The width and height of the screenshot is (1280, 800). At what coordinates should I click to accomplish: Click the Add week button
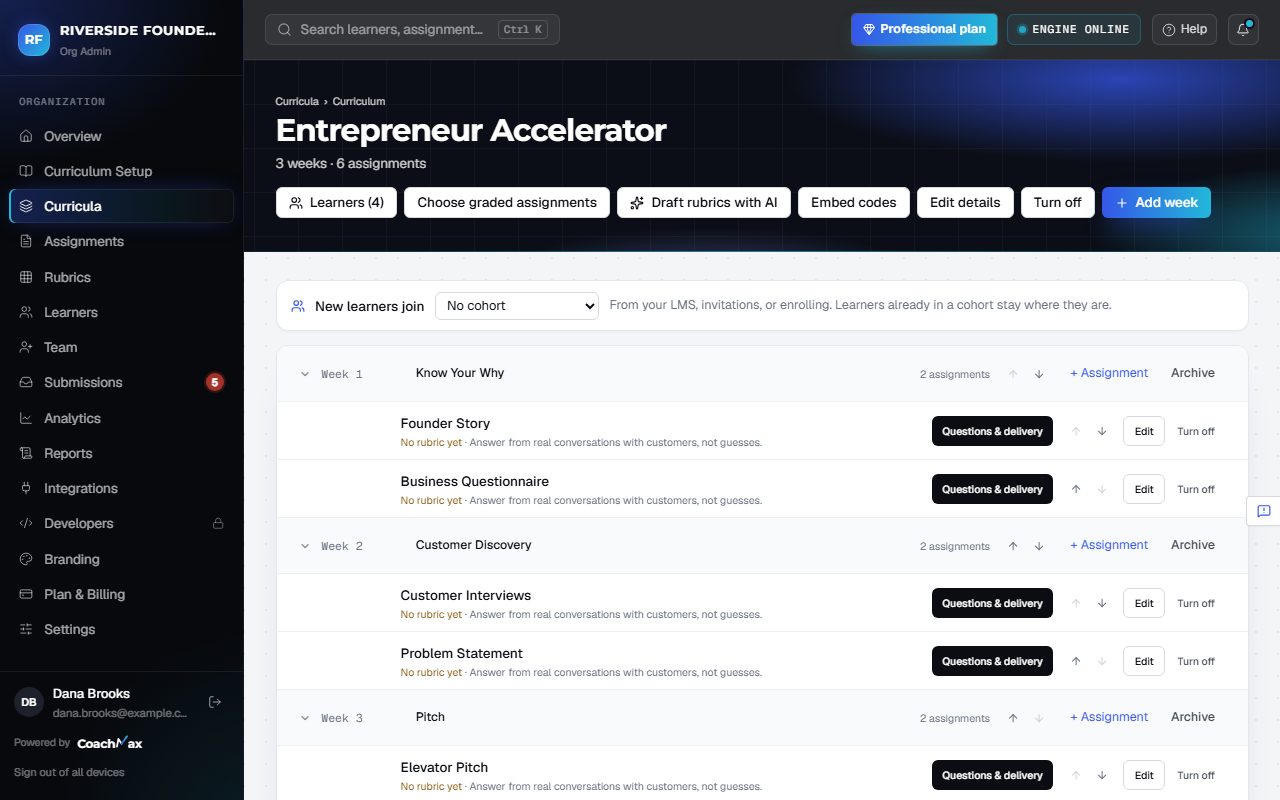tap(1156, 202)
